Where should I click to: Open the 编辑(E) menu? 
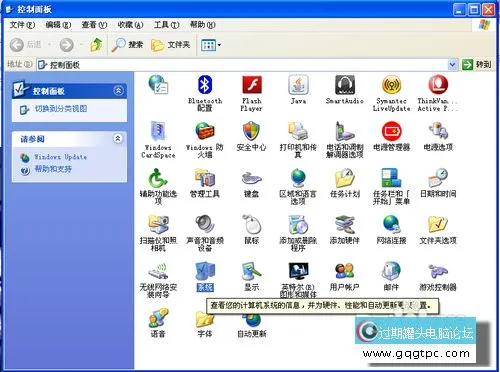[x=58, y=25]
